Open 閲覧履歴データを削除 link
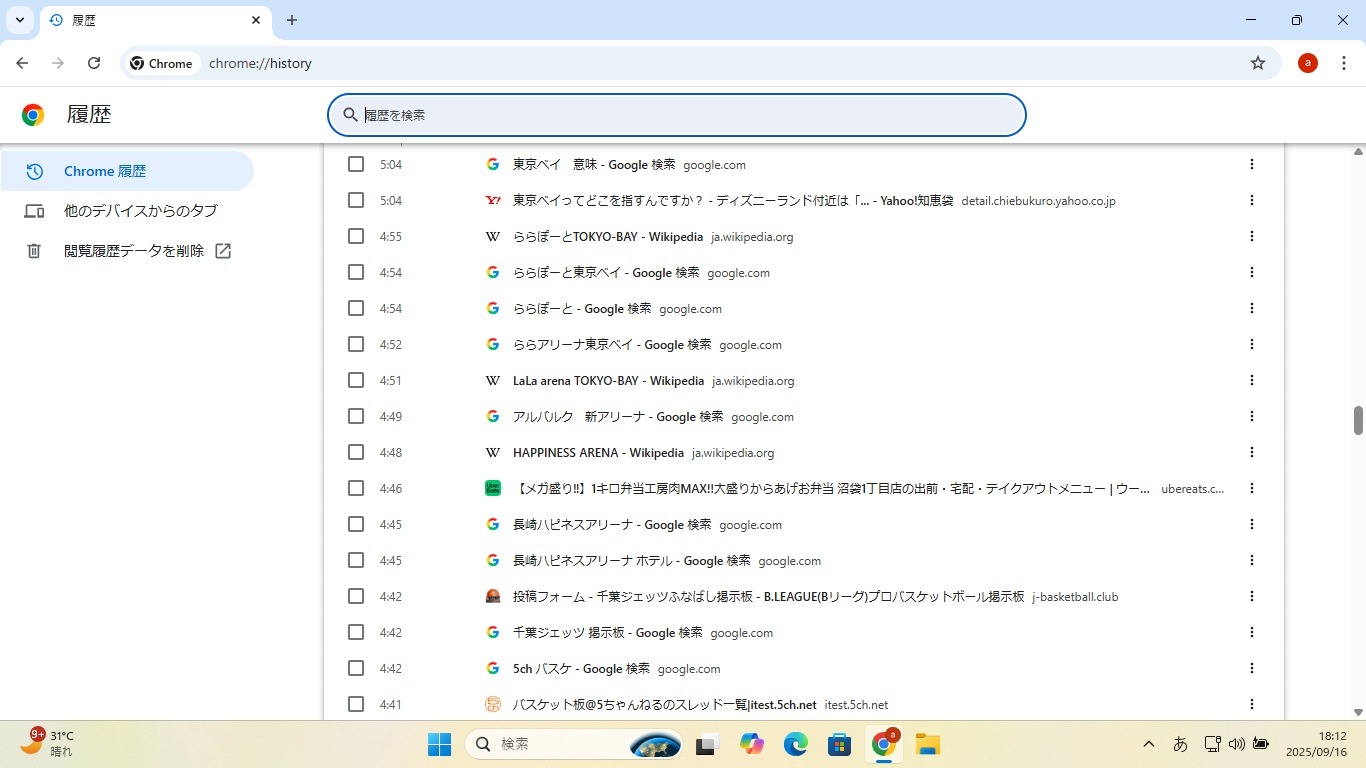 coord(134,251)
